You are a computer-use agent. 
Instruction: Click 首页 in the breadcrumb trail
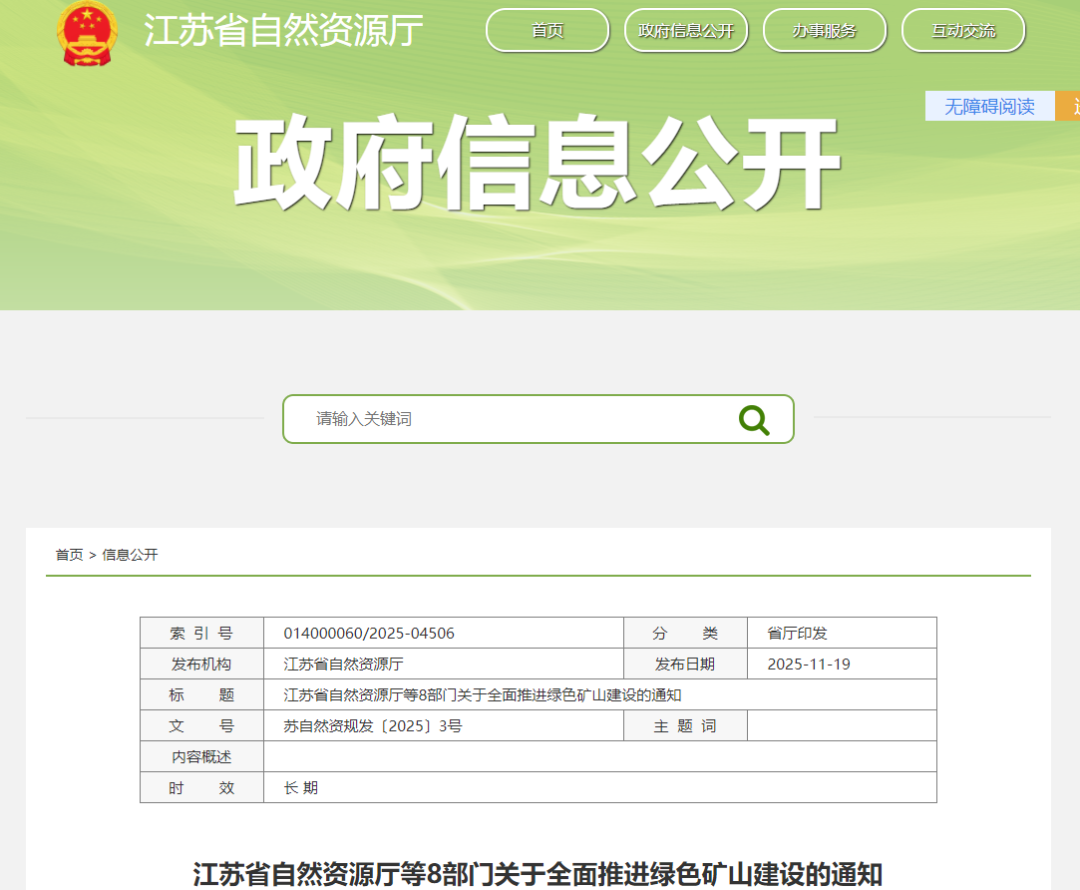click(x=69, y=555)
